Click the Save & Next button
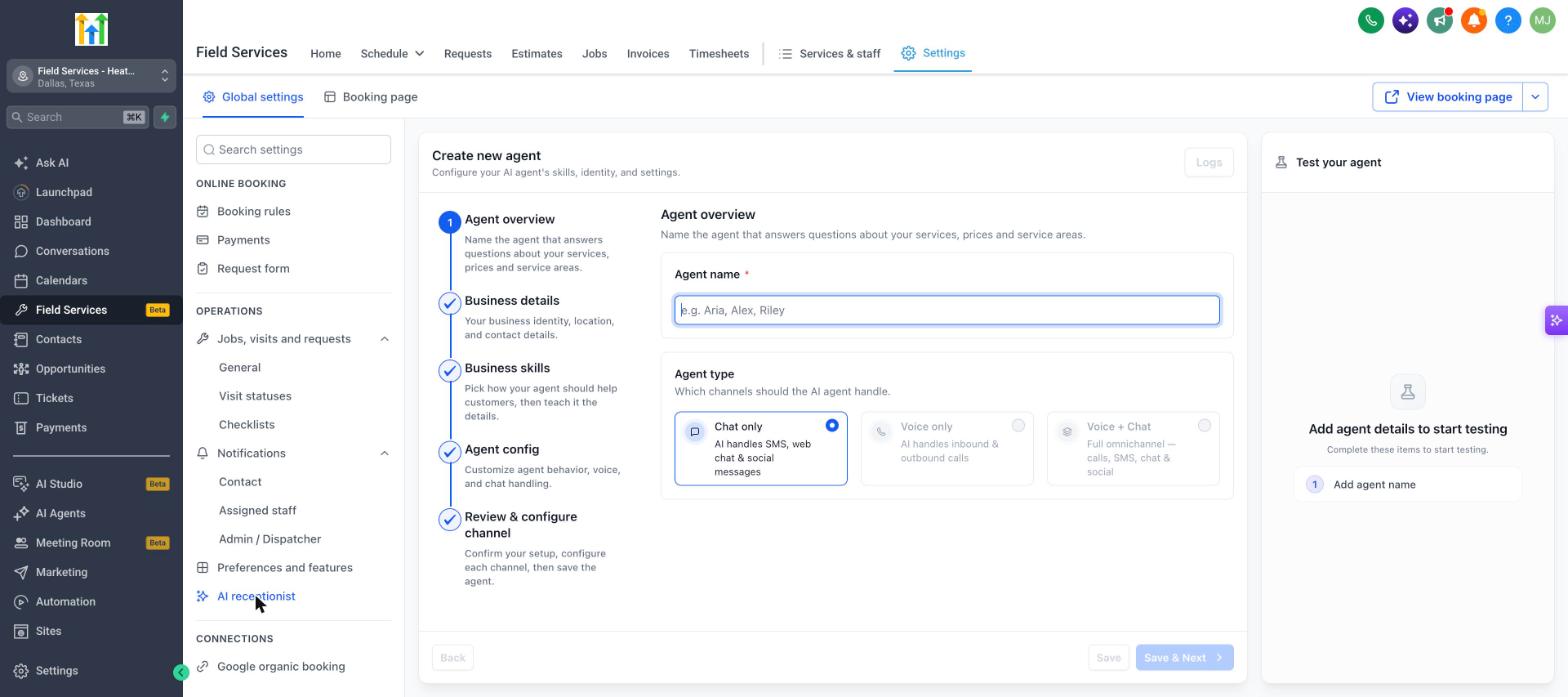 1184,658
